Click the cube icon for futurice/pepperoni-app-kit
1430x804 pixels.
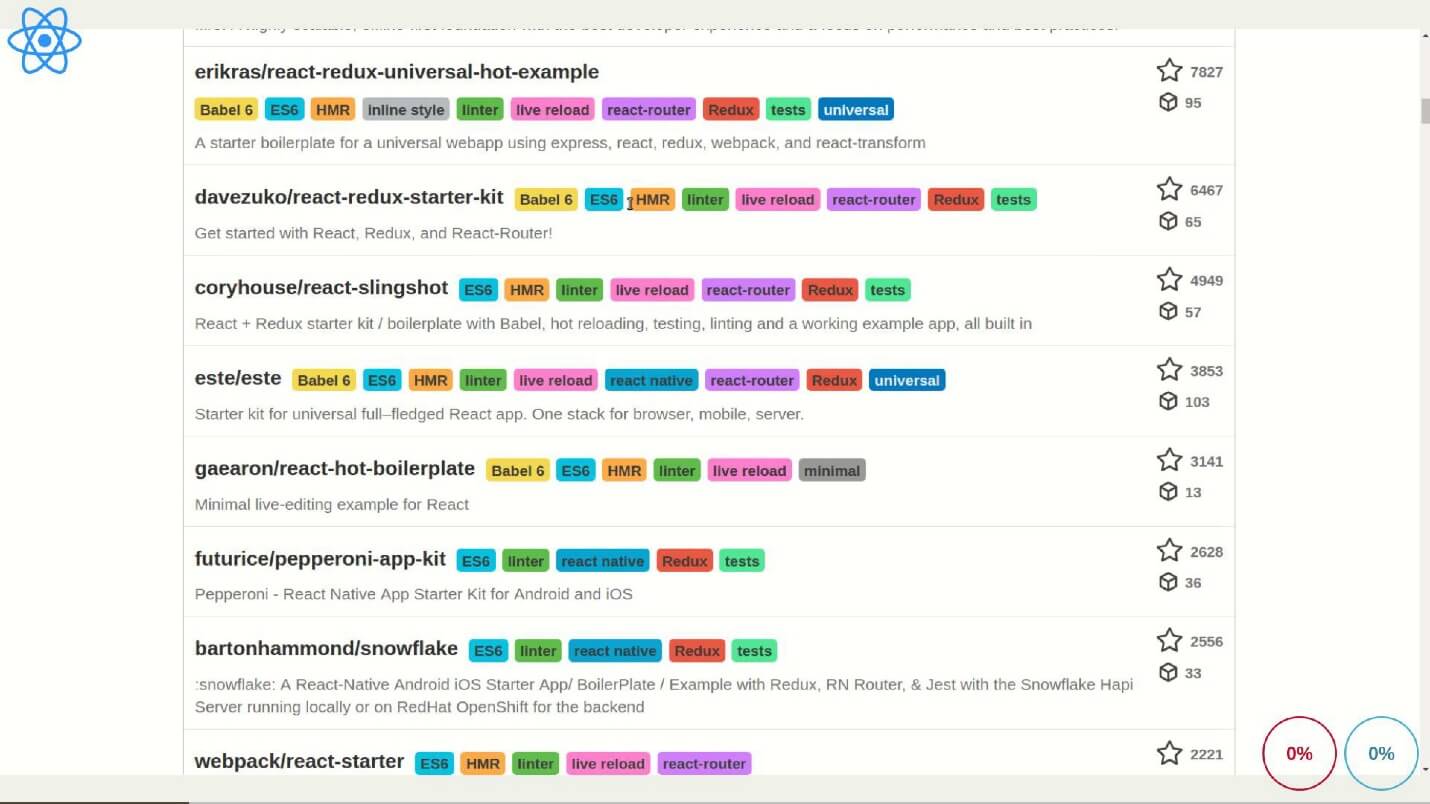[1168, 582]
